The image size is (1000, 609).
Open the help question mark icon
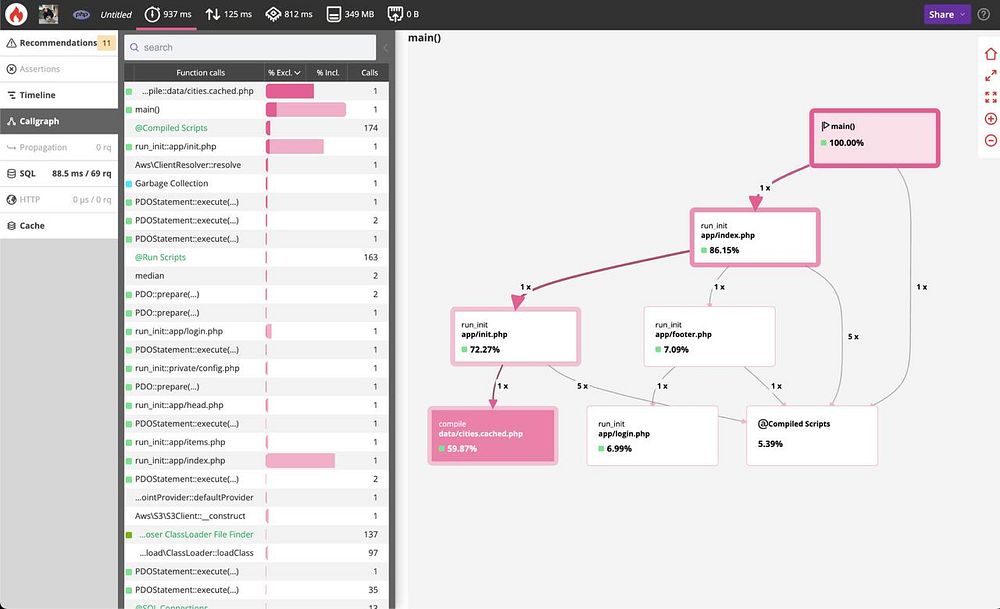983,14
